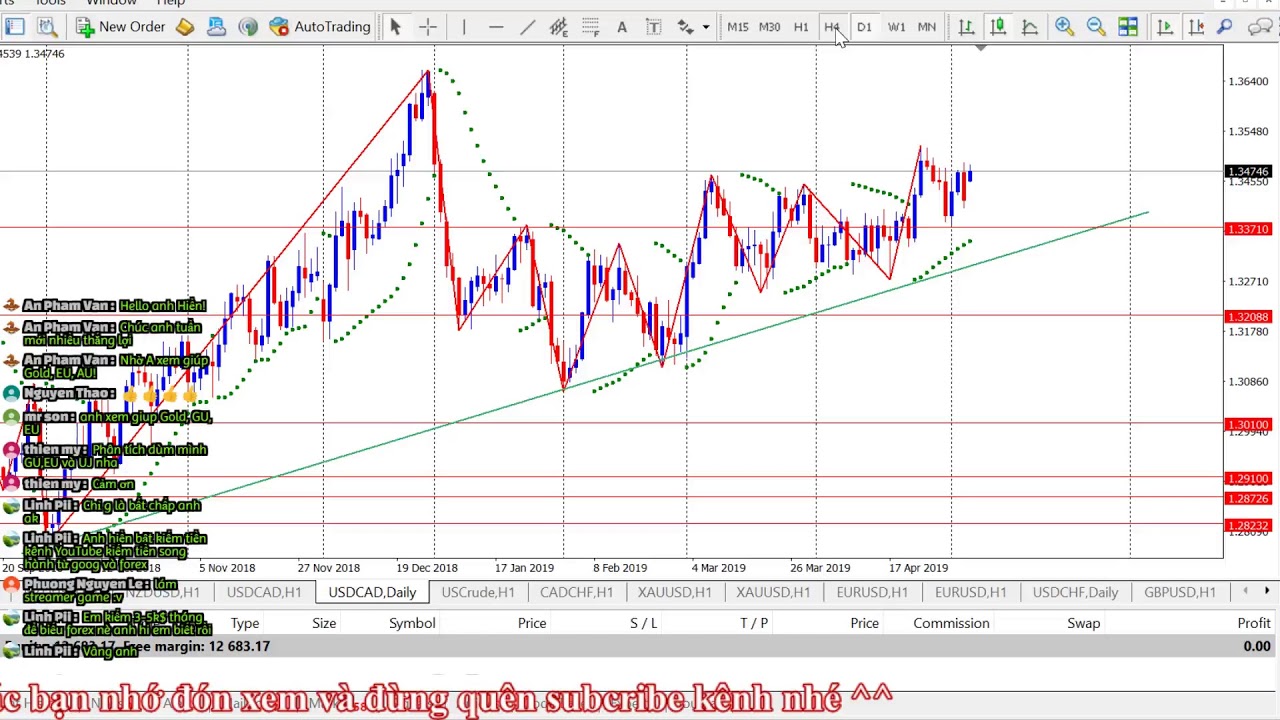Switch to bar chart display
Image resolution: width=1280 pixels, height=720 pixels.
click(966, 27)
